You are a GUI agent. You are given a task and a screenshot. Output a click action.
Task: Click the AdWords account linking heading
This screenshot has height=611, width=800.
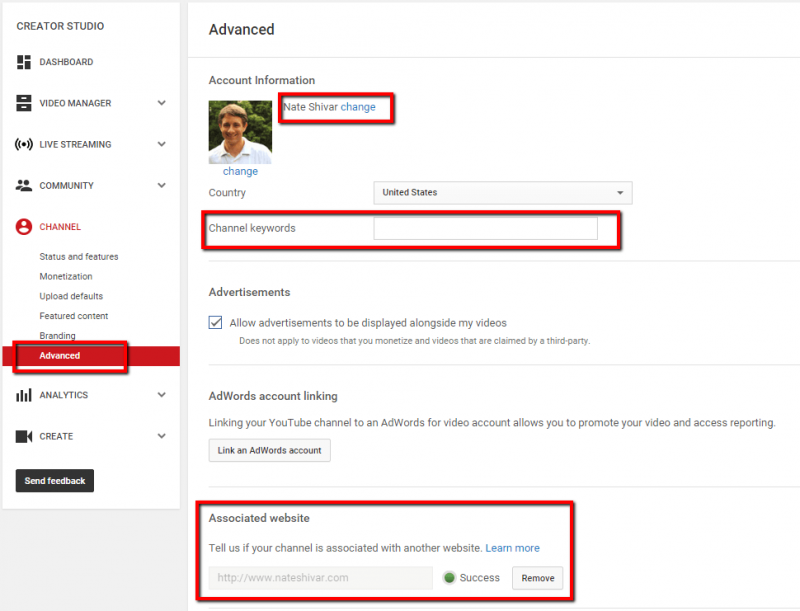(273, 396)
